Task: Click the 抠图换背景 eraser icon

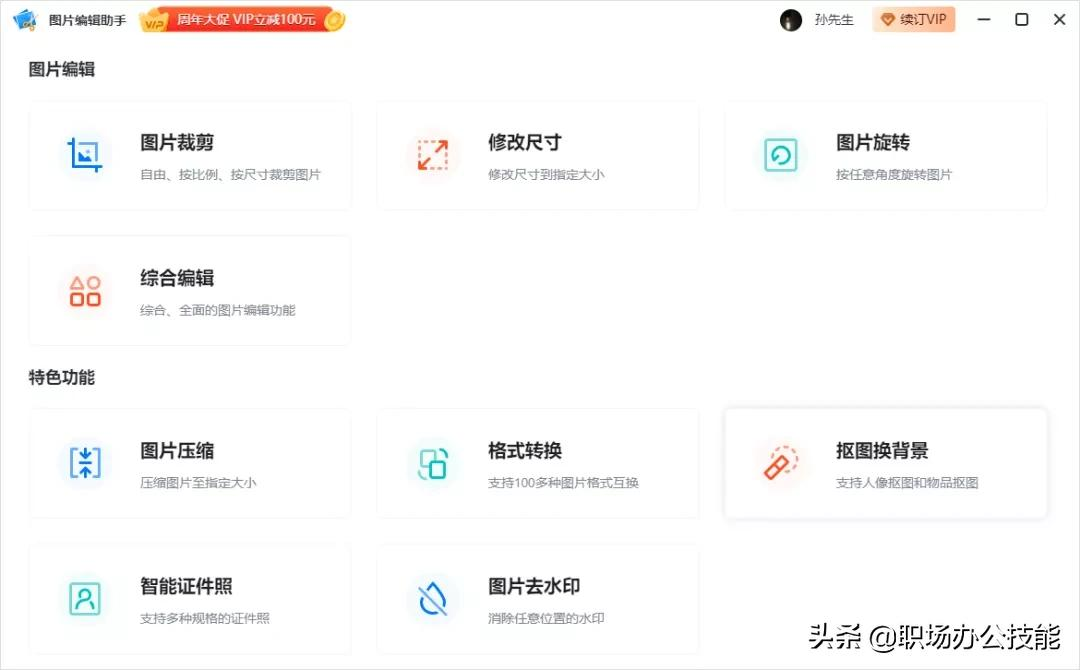Action: click(780, 463)
